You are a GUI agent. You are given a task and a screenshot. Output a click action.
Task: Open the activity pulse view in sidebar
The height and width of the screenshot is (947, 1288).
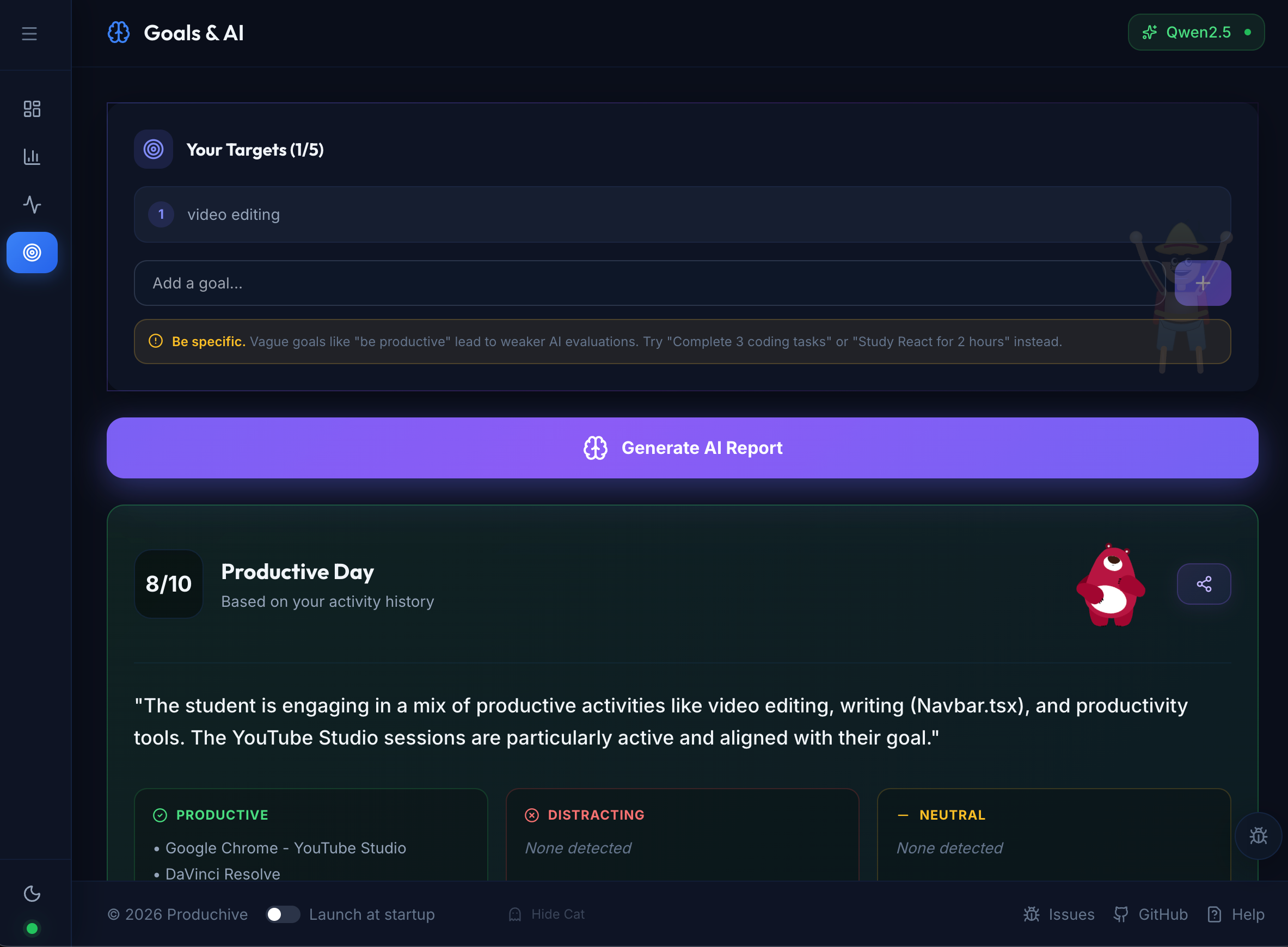[32, 204]
